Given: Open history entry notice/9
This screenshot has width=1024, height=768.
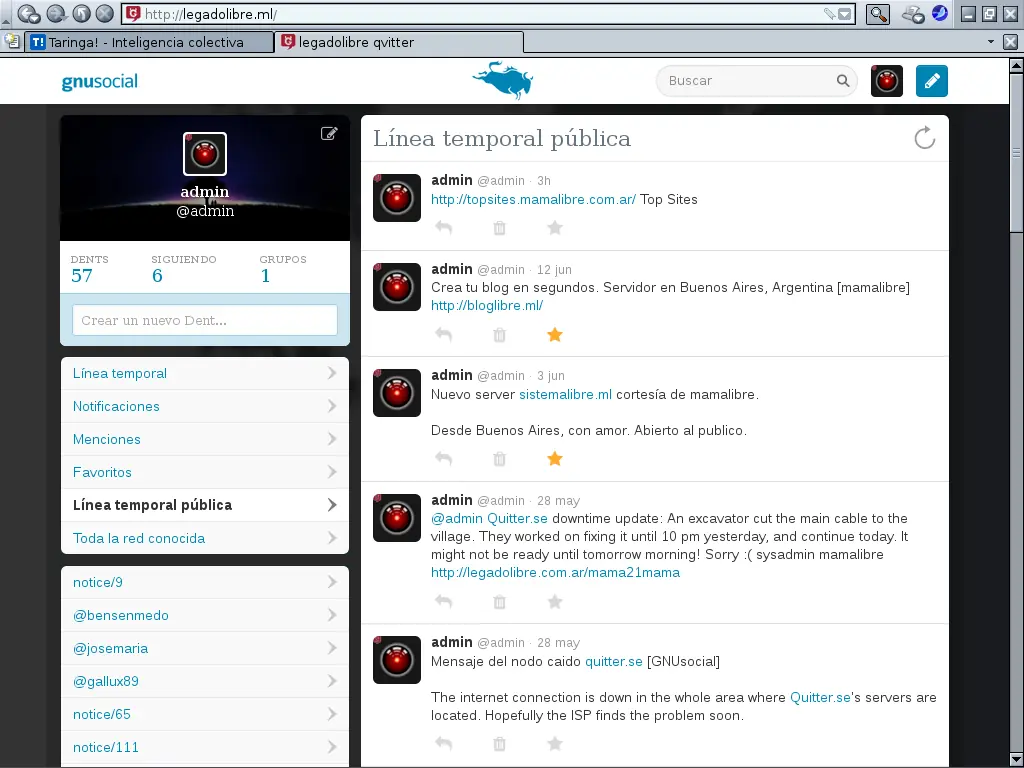Looking at the screenshot, I should coord(205,583).
